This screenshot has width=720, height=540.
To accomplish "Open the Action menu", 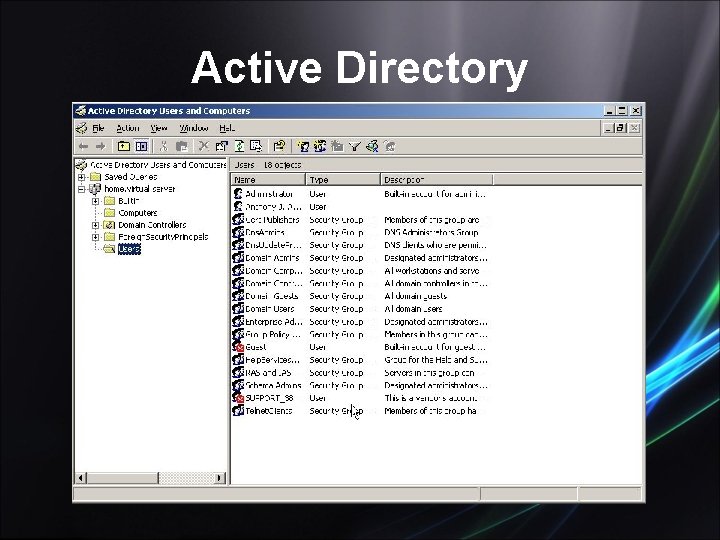I will 128,128.
